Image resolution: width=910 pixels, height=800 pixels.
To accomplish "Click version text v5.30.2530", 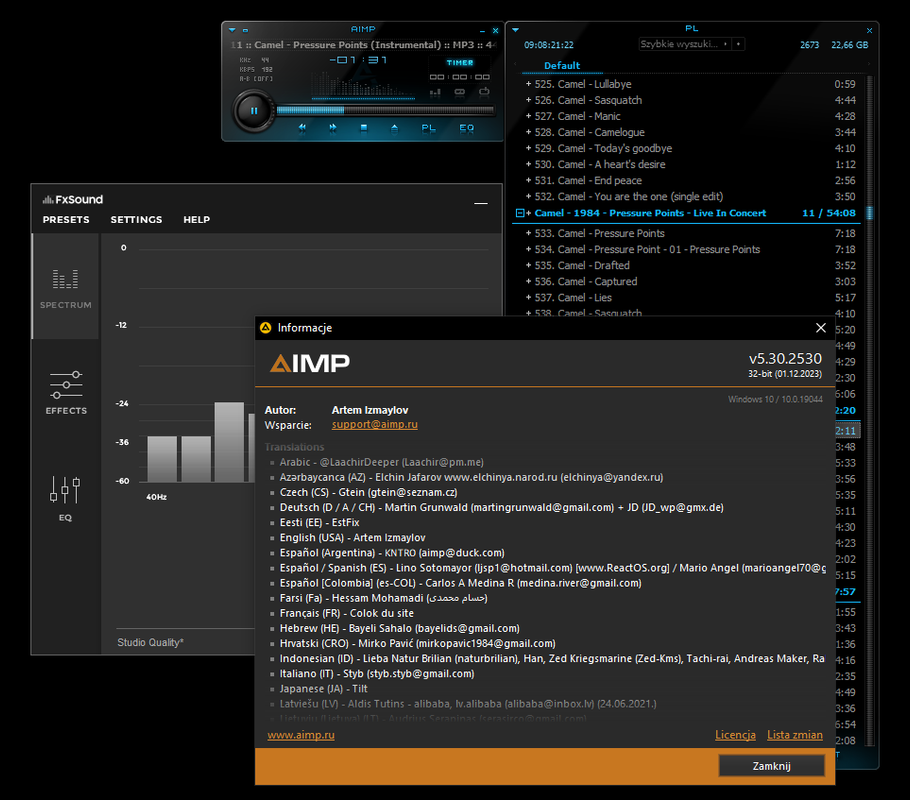I will pos(785,359).
